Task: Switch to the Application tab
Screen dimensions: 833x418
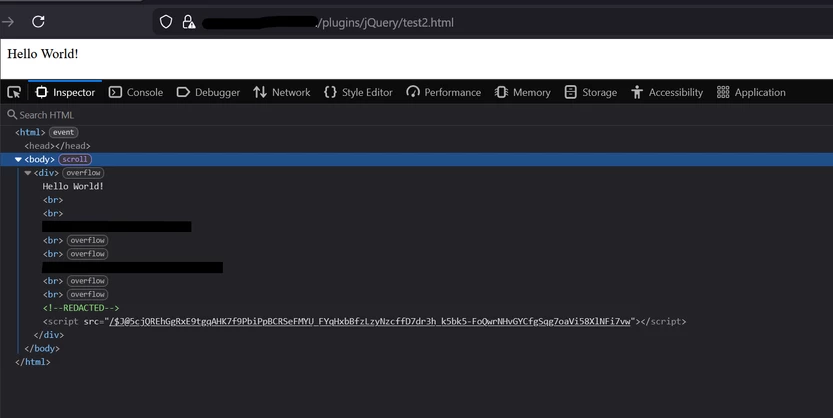Action: [x=751, y=92]
